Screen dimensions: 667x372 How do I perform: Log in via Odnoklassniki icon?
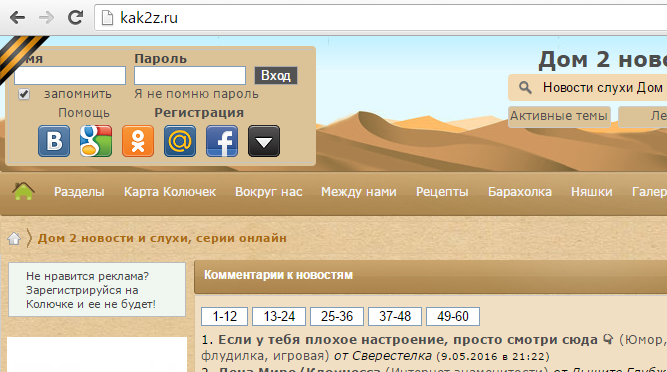[x=138, y=141]
